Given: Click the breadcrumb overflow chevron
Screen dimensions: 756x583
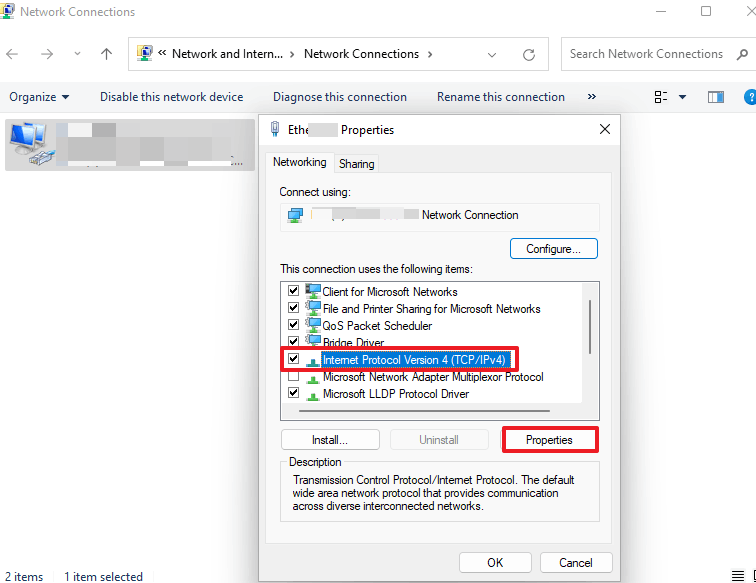Looking at the screenshot, I should [x=162, y=53].
